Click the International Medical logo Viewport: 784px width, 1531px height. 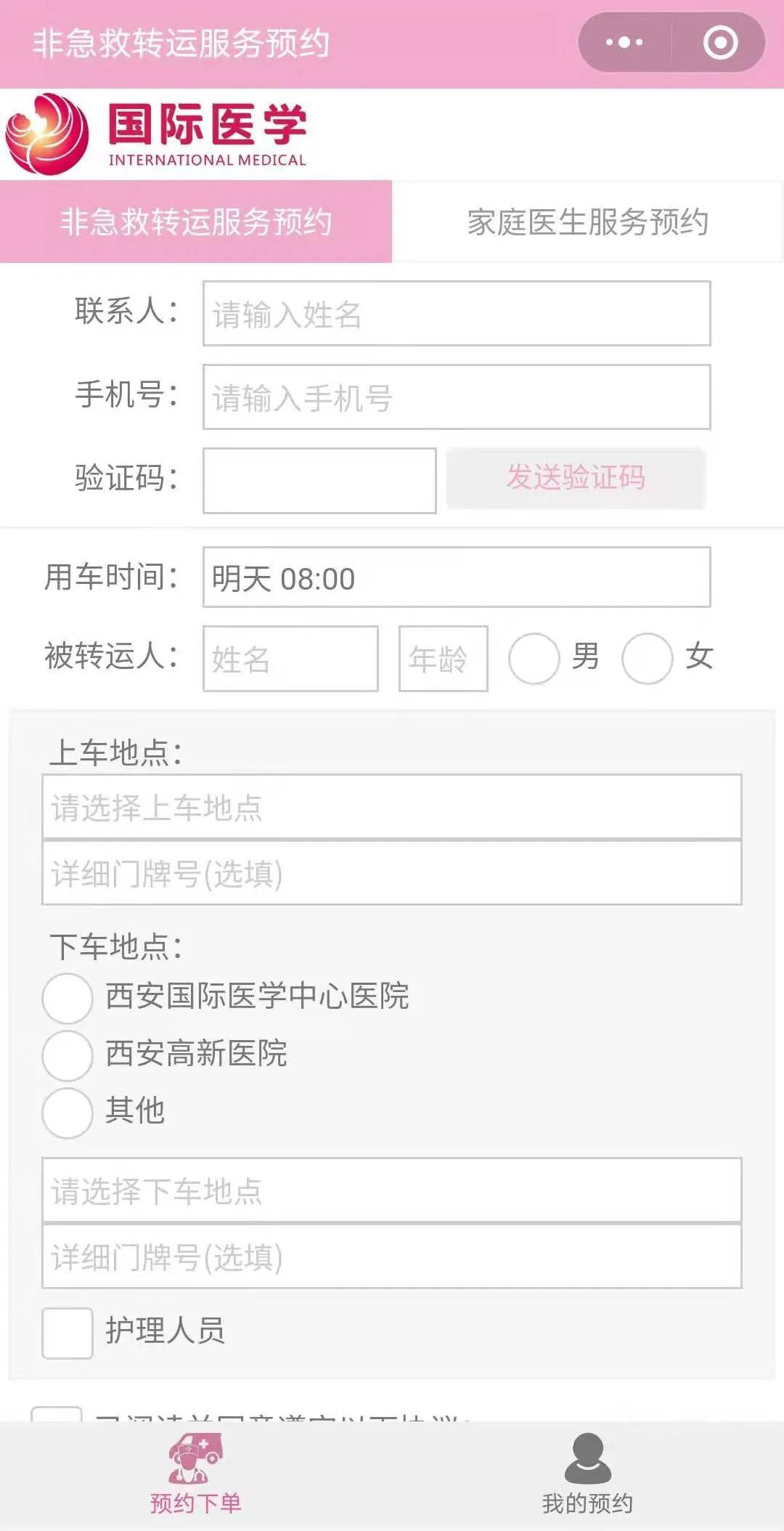(x=156, y=134)
